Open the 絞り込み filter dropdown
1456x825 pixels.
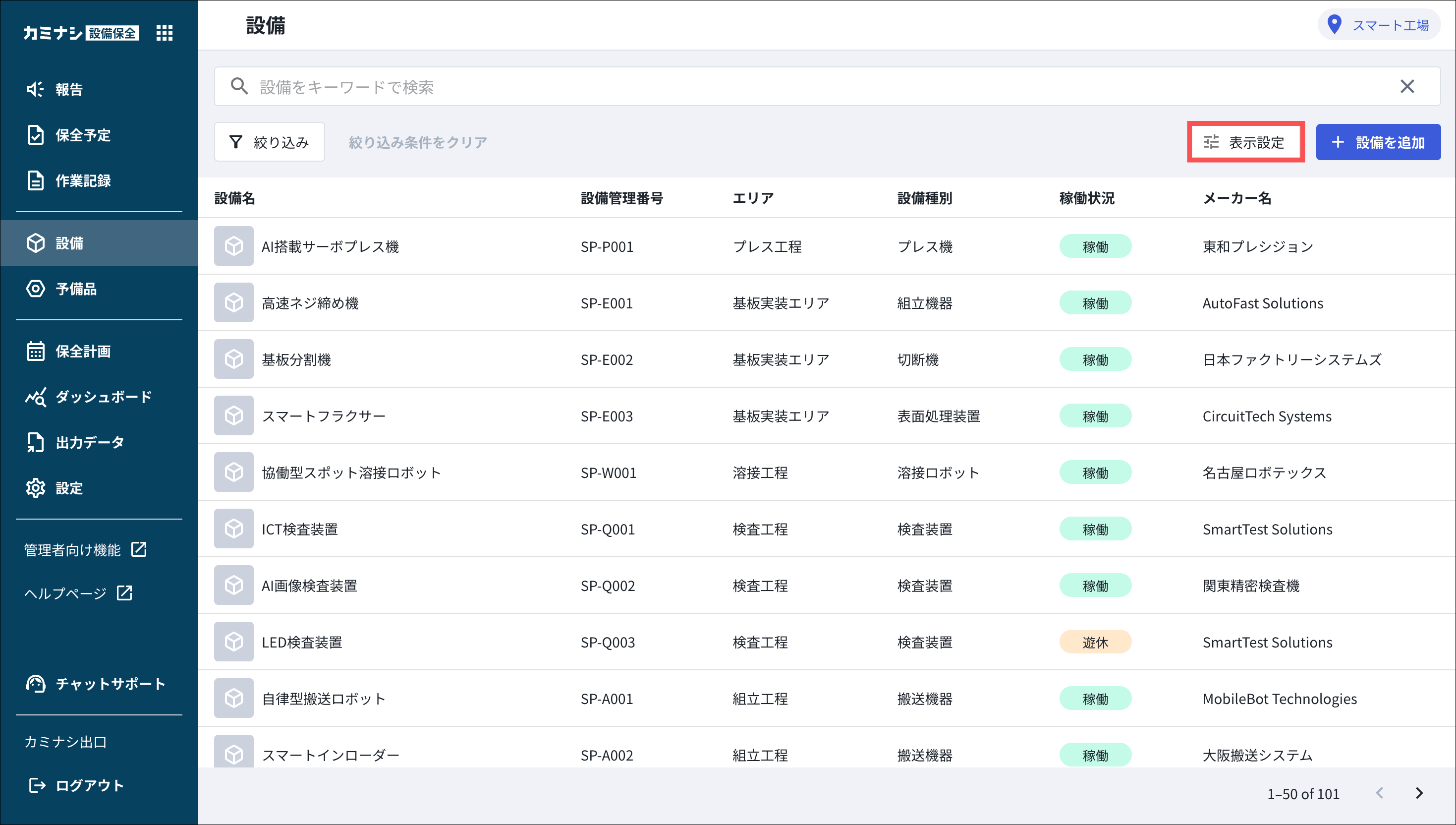(270, 142)
